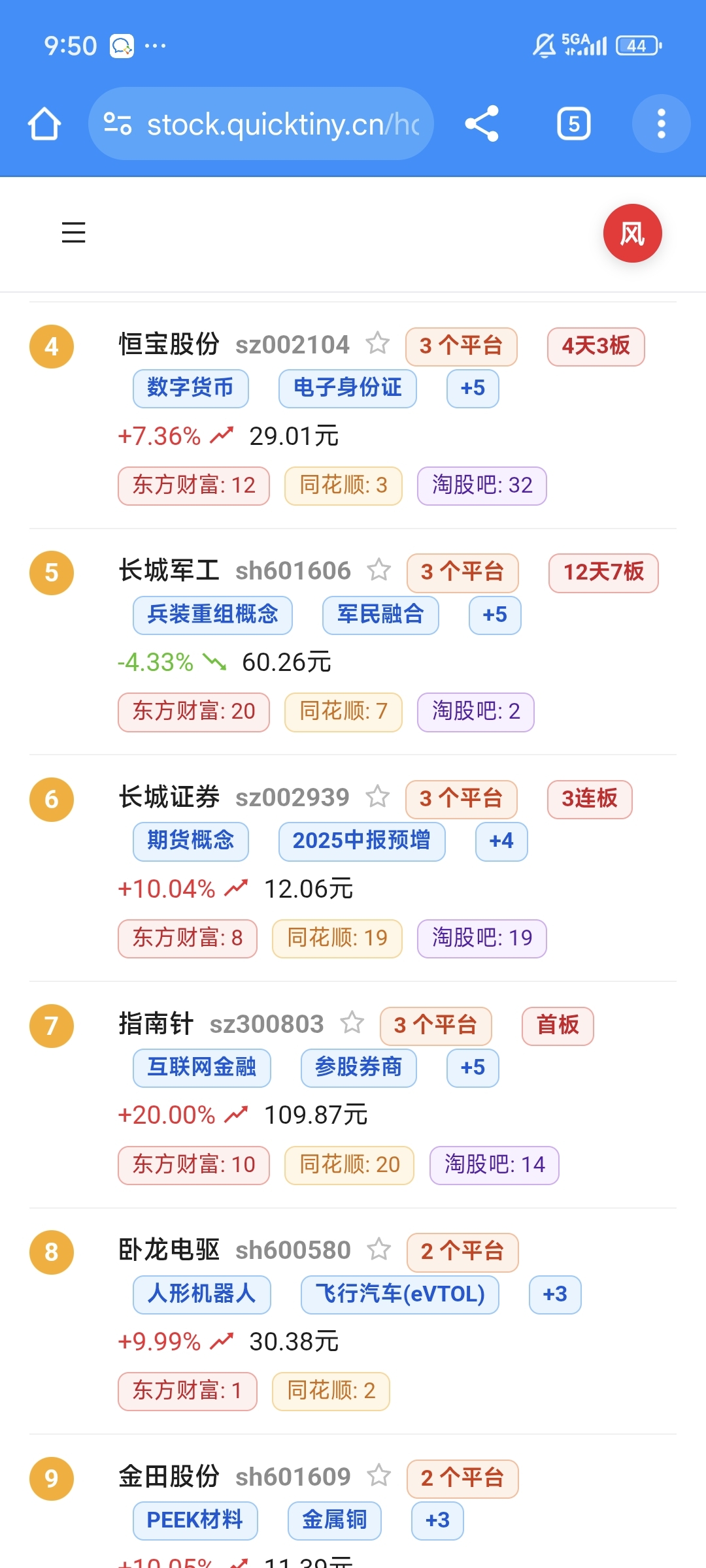706x1568 pixels.
Task: Open the tab switcher showing 5 tabs
Action: click(x=574, y=123)
